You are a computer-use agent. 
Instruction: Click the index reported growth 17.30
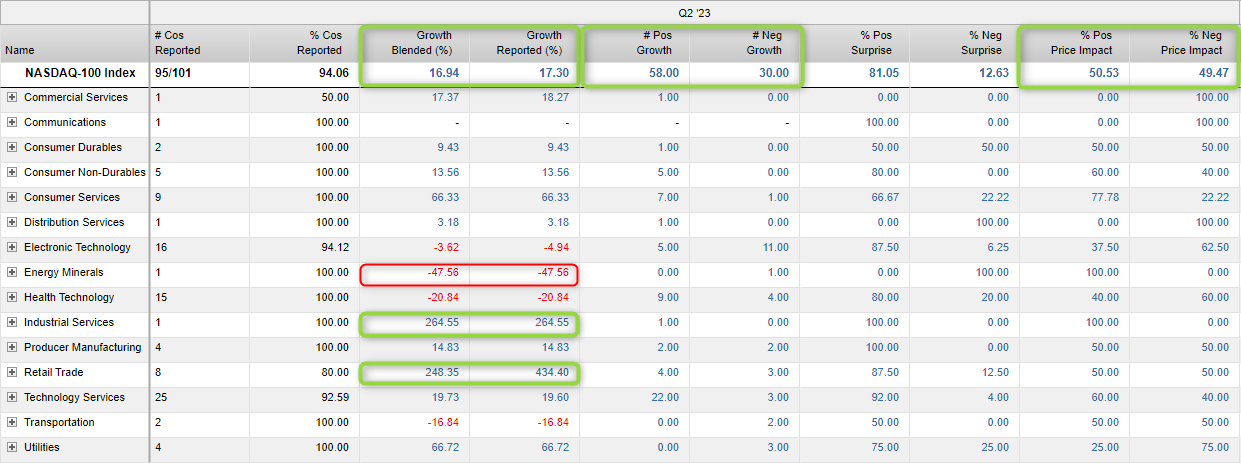(x=553, y=73)
